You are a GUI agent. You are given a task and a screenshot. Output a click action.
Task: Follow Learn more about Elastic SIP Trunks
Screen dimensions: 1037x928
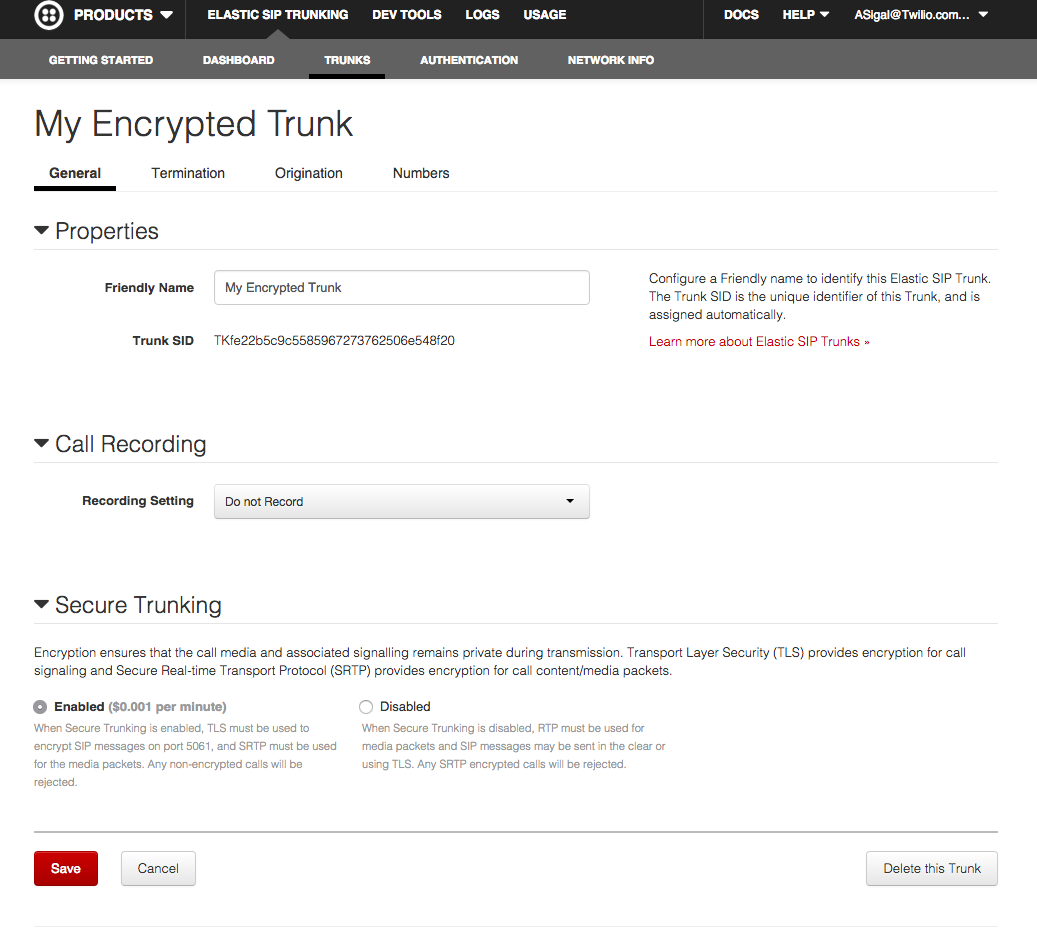(x=759, y=342)
